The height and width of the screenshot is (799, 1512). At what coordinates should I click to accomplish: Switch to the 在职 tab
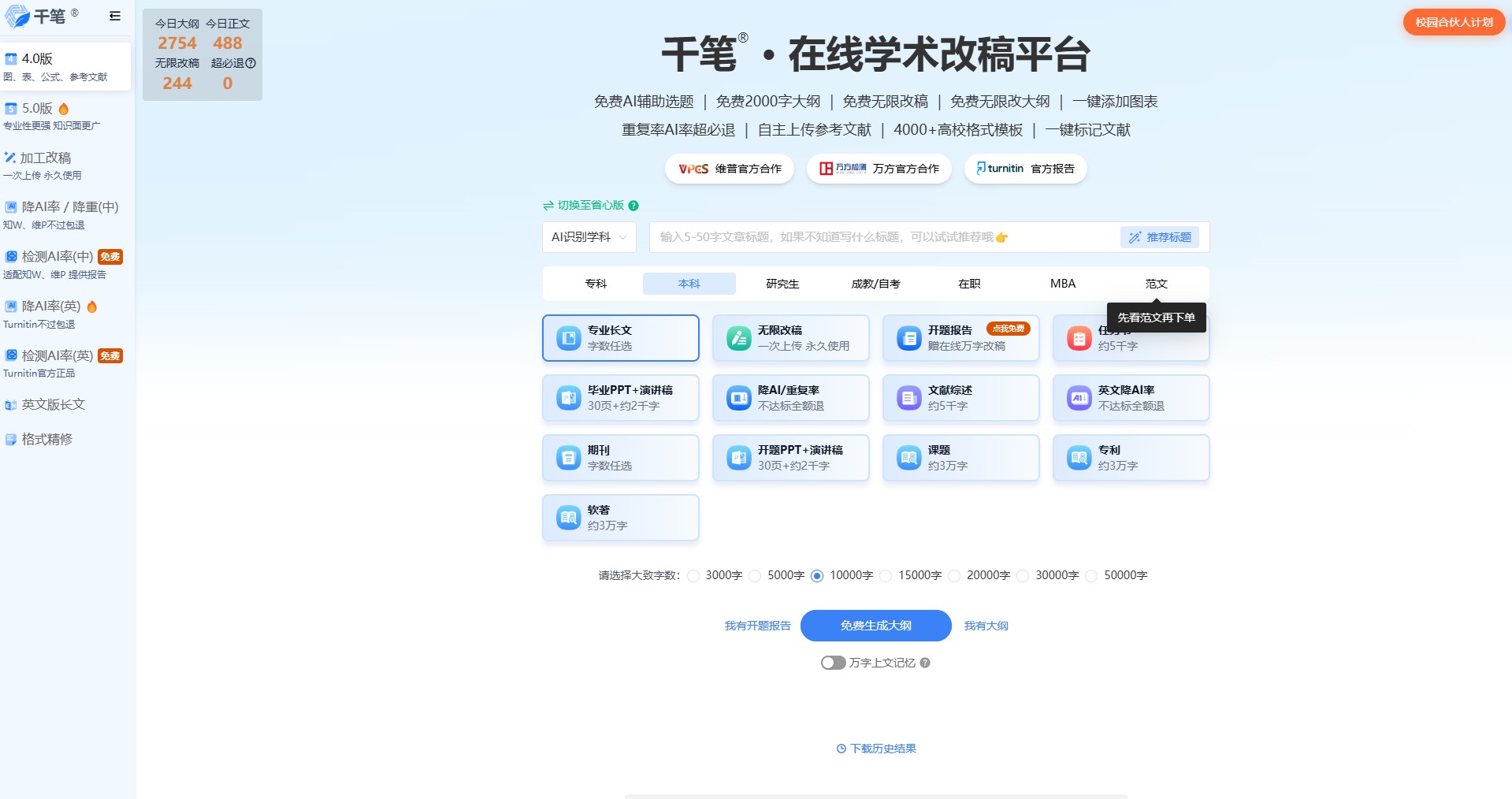pyautogui.click(x=970, y=284)
